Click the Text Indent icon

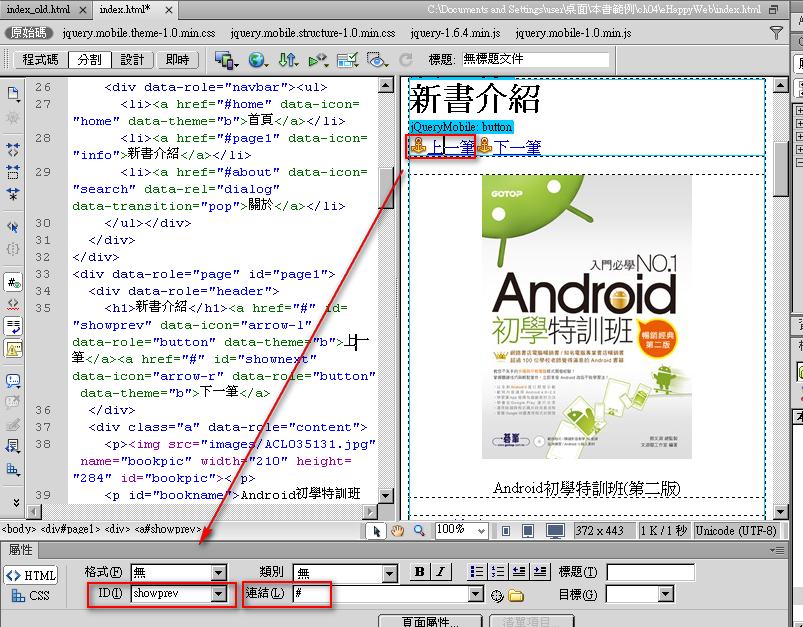tap(540, 572)
